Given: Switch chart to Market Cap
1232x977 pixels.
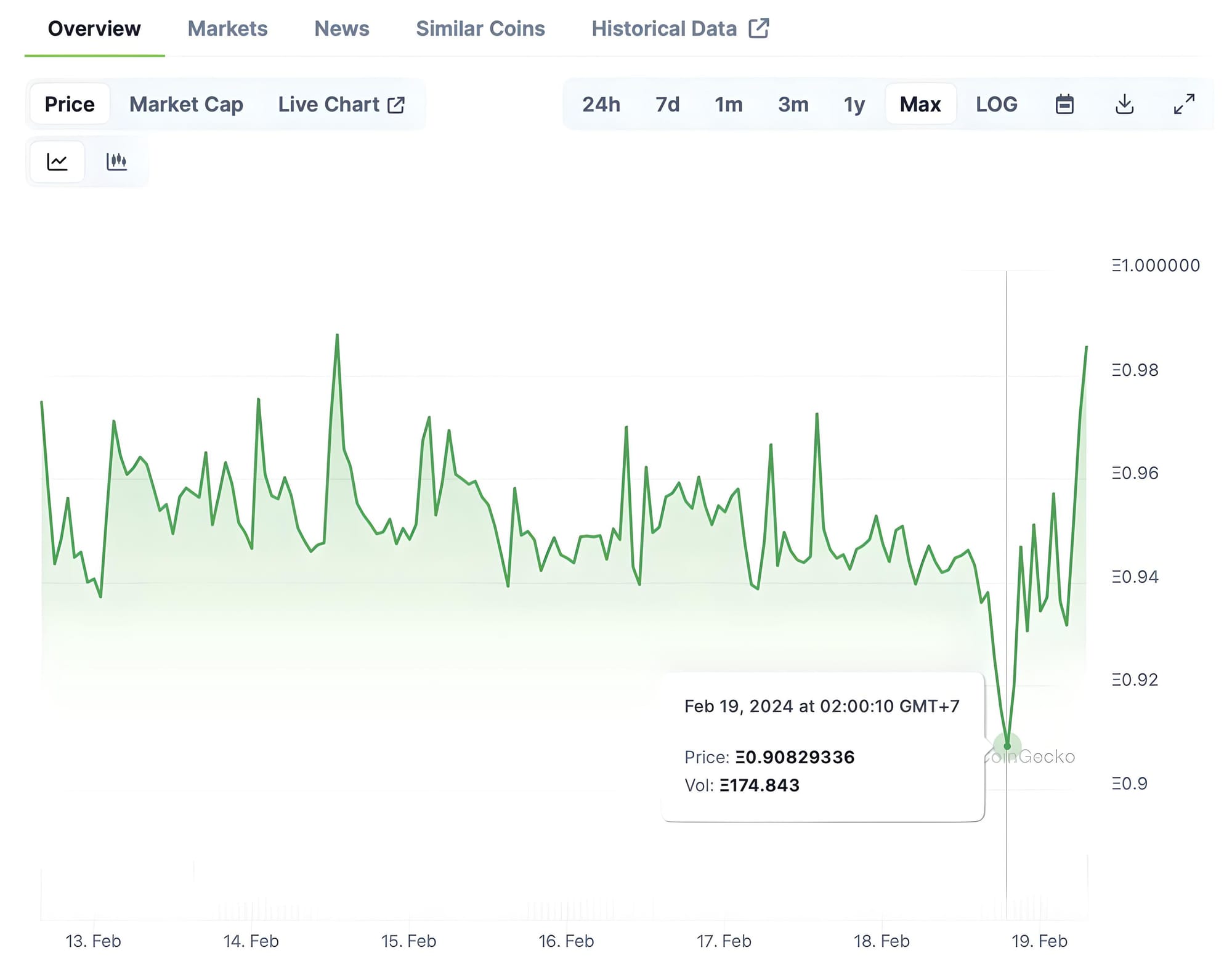Looking at the screenshot, I should coord(186,104).
